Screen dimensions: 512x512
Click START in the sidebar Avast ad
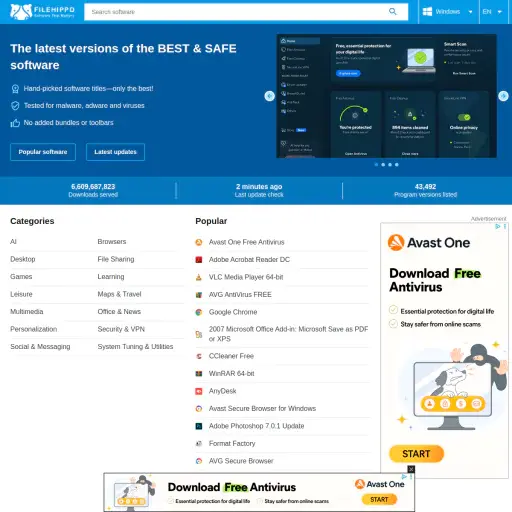(x=416, y=454)
